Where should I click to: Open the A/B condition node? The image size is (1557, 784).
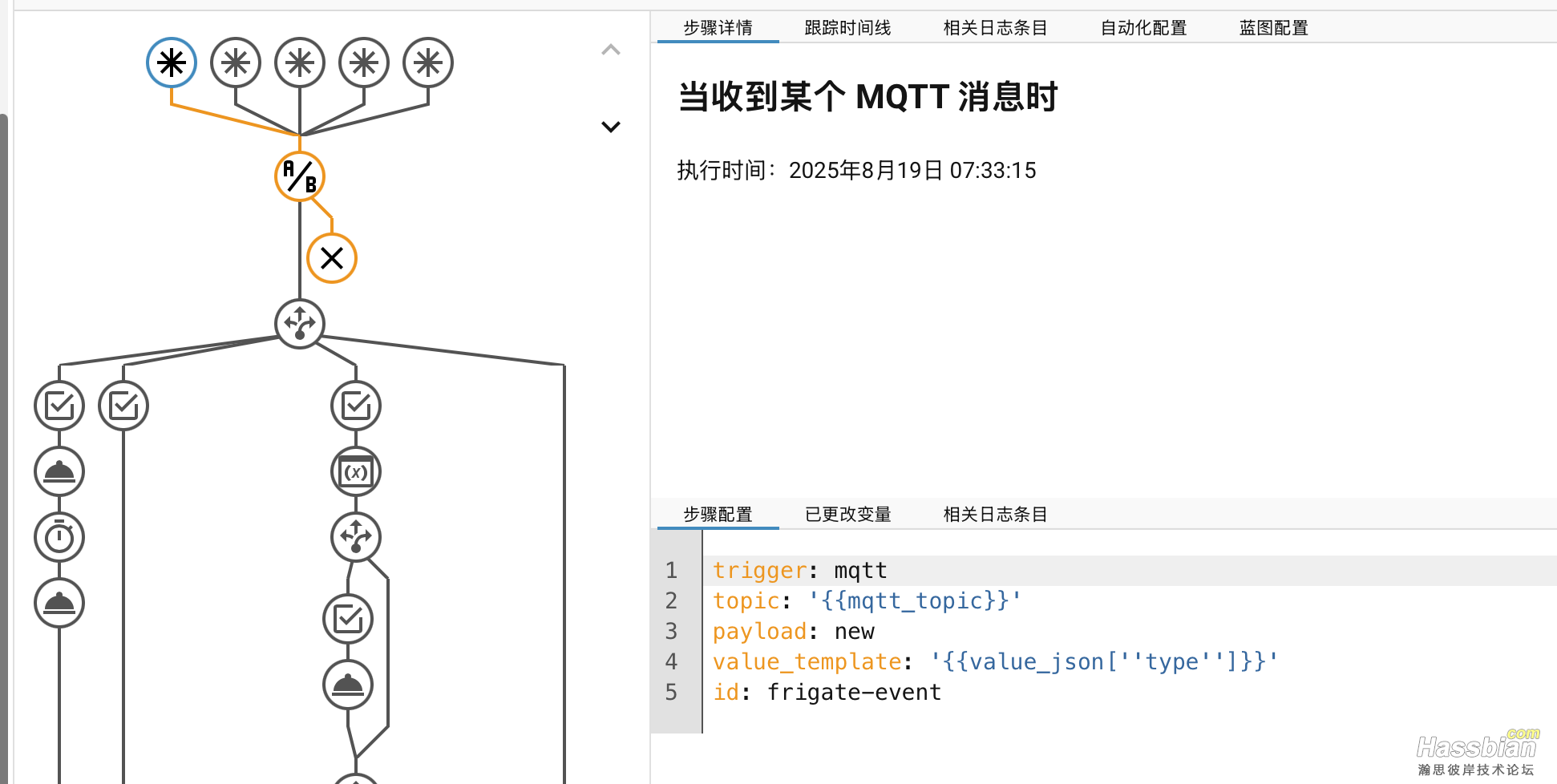tap(300, 176)
